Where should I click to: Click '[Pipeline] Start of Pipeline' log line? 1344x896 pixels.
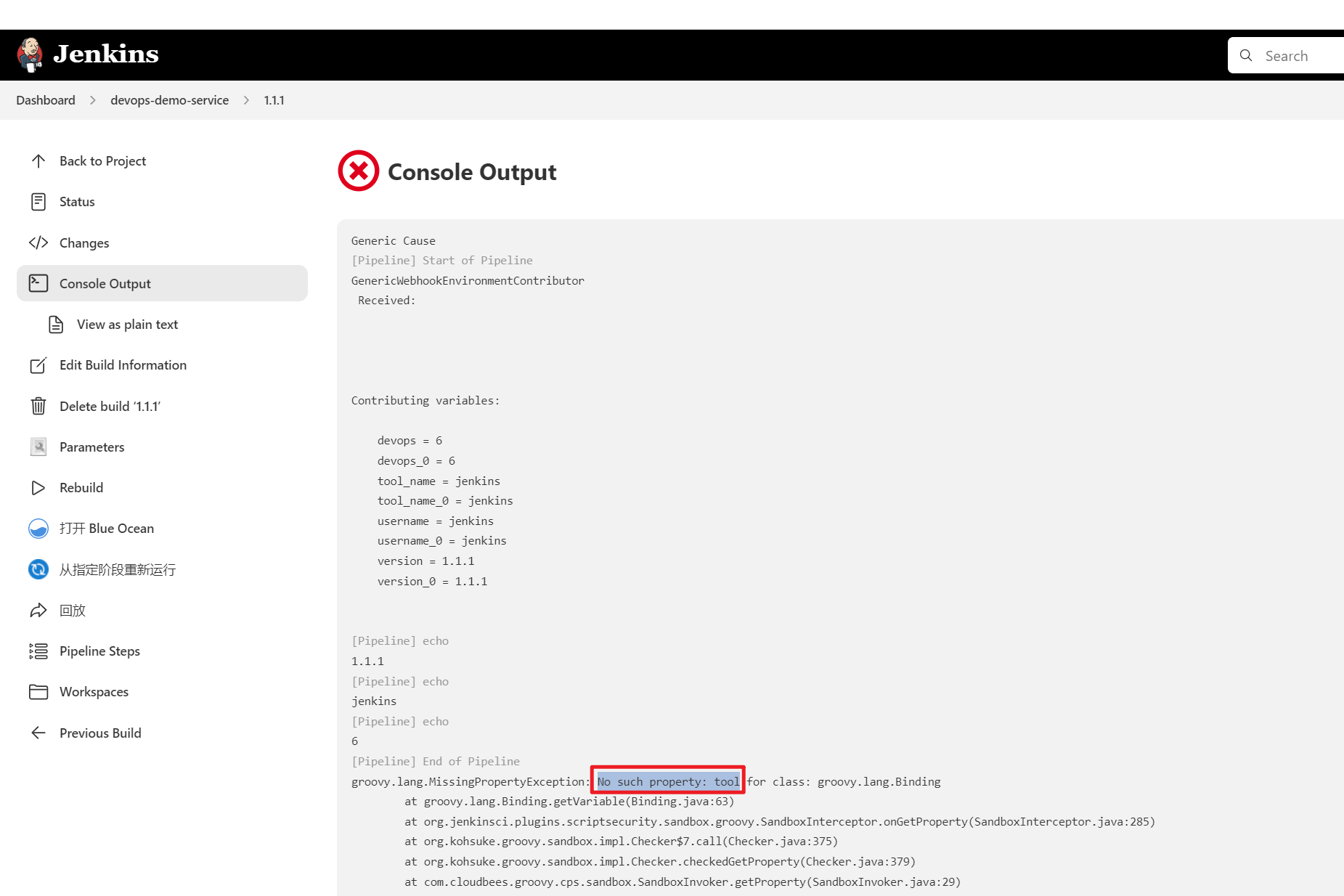tap(442, 260)
